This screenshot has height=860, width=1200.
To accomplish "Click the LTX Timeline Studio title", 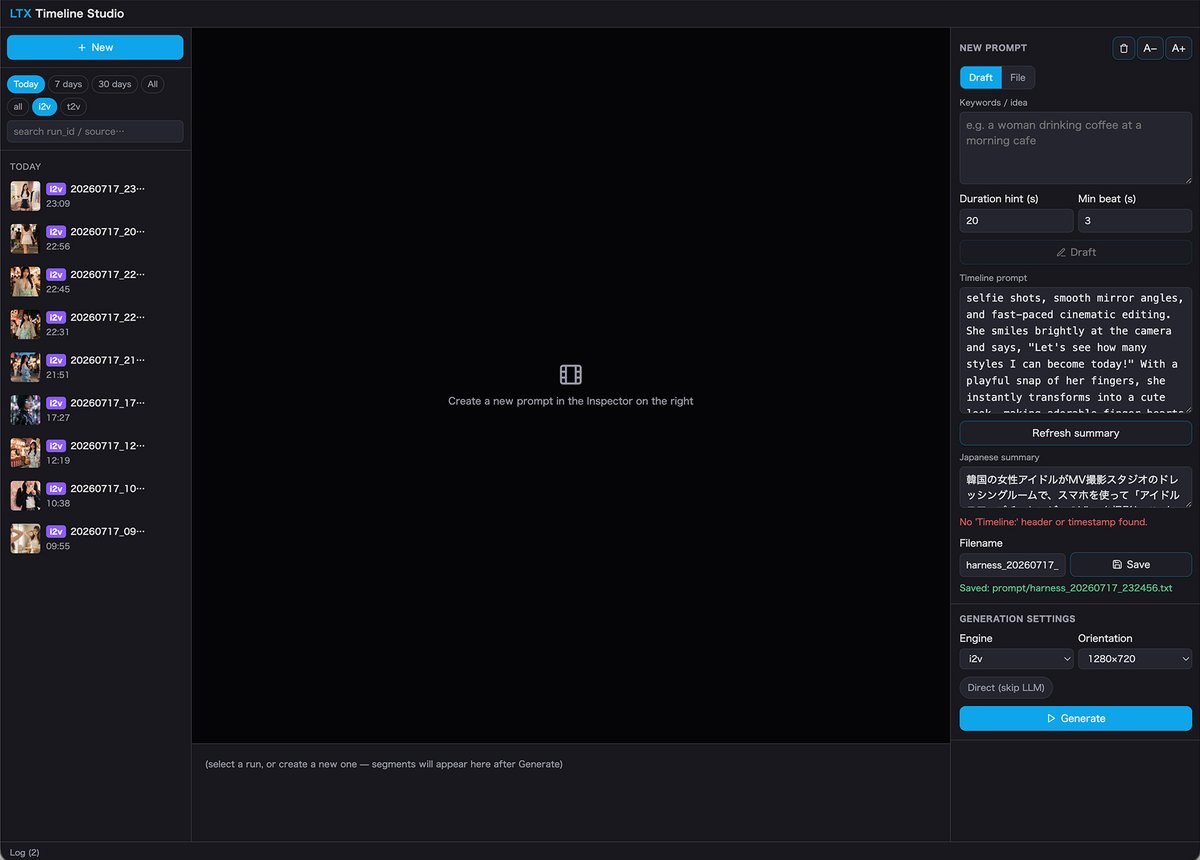I will click(67, 14).
